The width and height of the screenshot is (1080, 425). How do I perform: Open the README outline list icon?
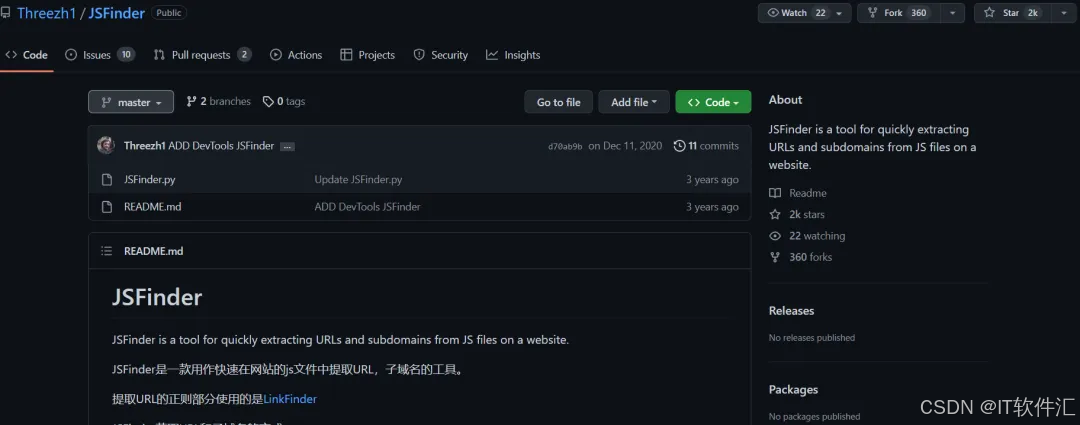click(107, 251)
